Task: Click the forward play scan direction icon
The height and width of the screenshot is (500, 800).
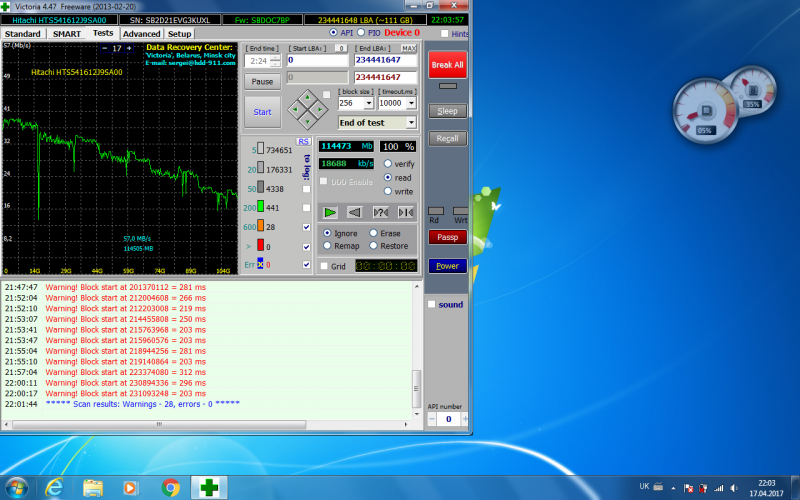Action: pyautogui.click(x=329, y=212)
